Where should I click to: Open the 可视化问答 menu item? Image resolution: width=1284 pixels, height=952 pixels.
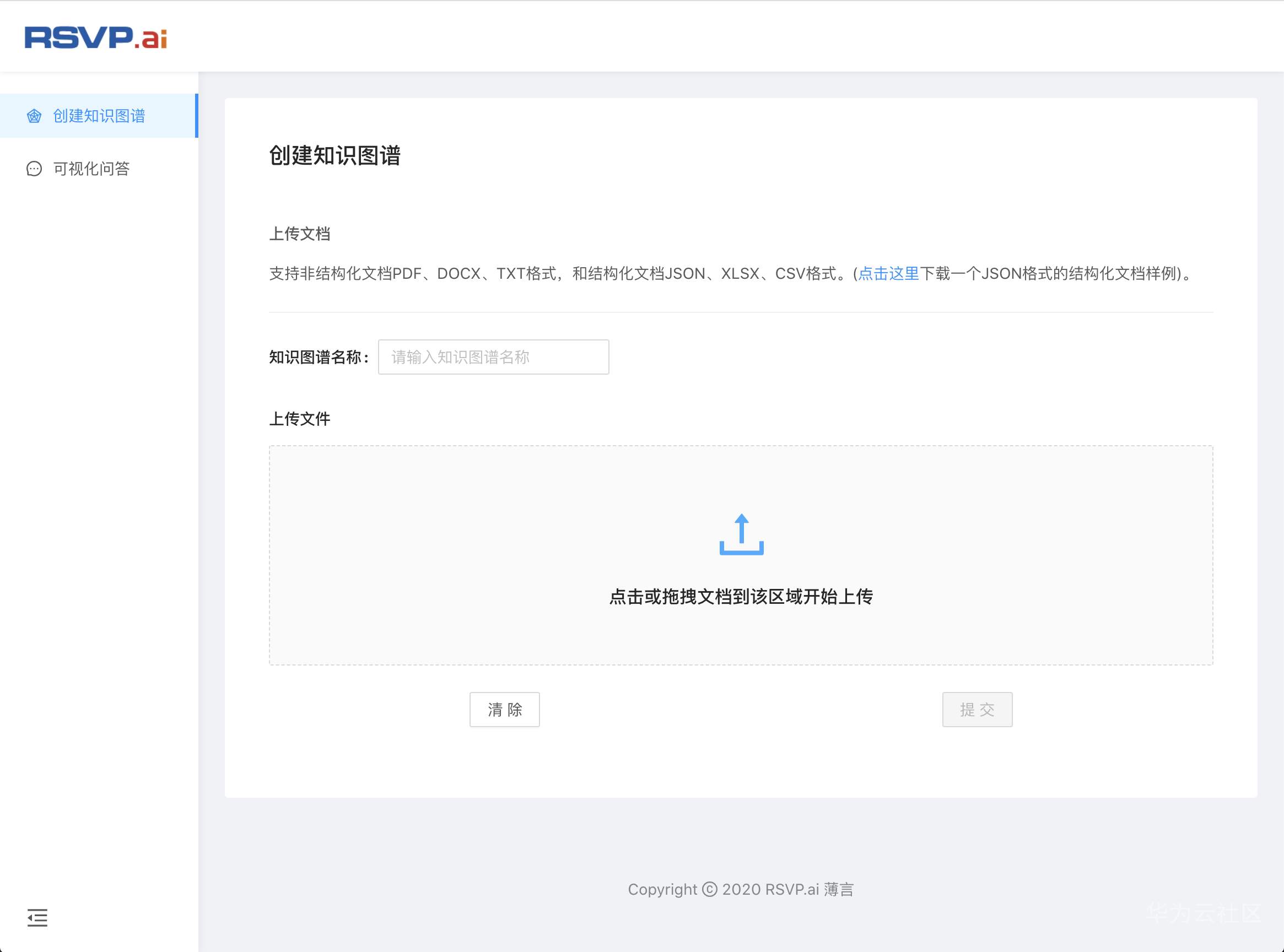[91, 169]
